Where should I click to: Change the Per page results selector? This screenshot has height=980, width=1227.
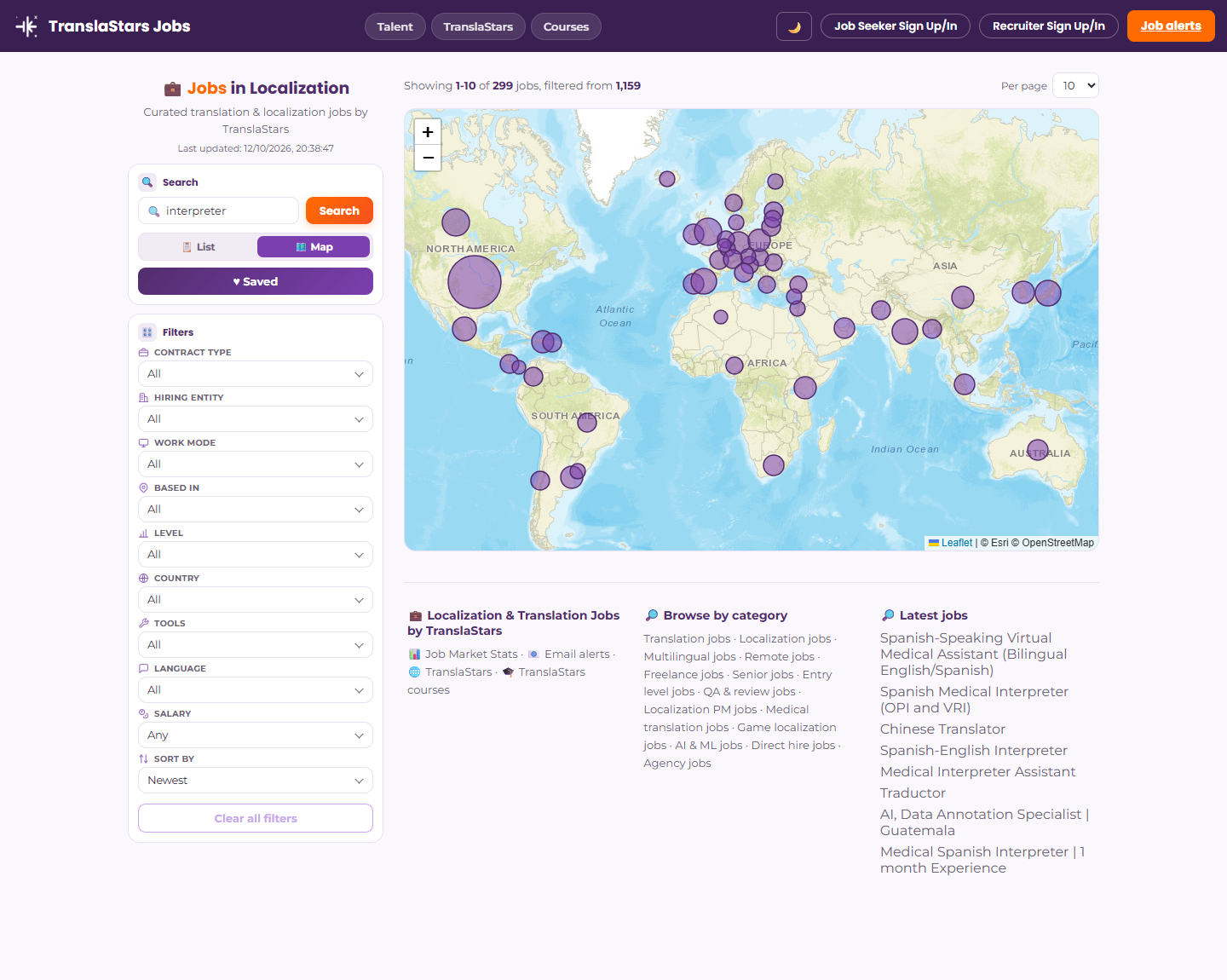1075,85
